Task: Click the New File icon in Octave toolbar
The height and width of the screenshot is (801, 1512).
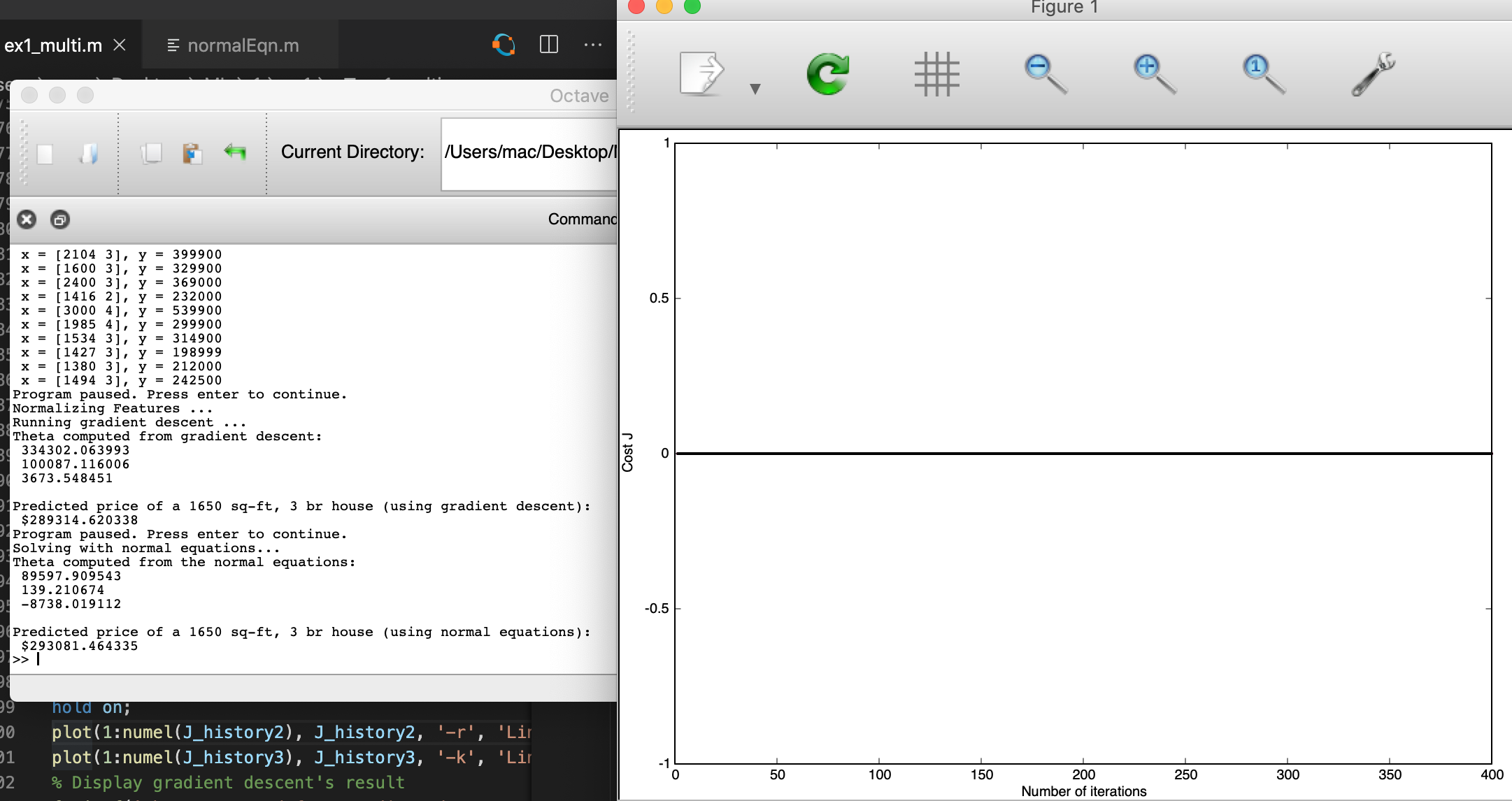Action: click(45, 153)
